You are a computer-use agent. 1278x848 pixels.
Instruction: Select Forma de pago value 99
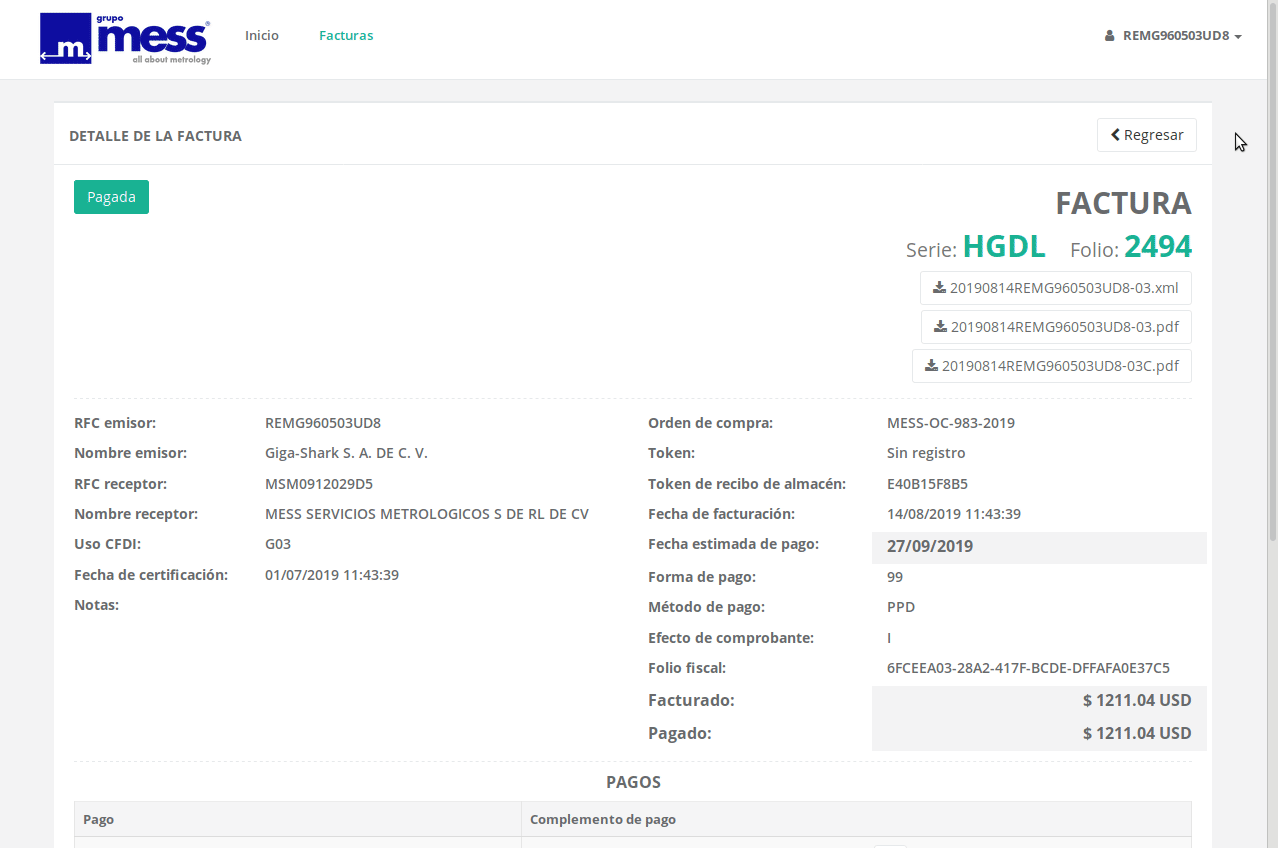pyautogui.click(x=895, y=577)
